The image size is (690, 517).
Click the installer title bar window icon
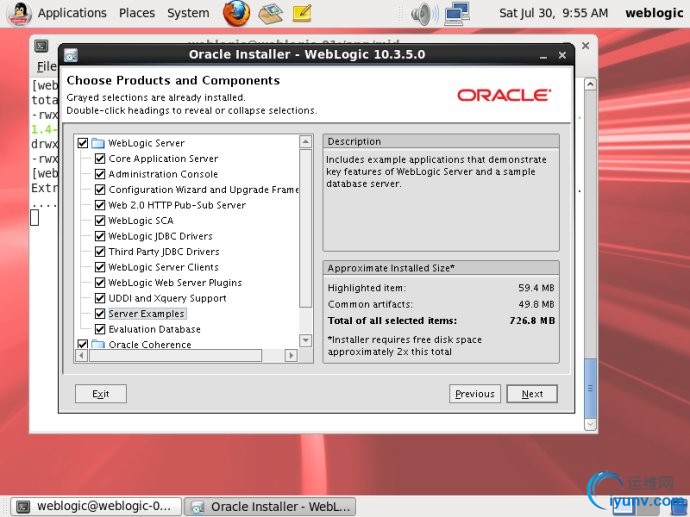coord(71,55)
